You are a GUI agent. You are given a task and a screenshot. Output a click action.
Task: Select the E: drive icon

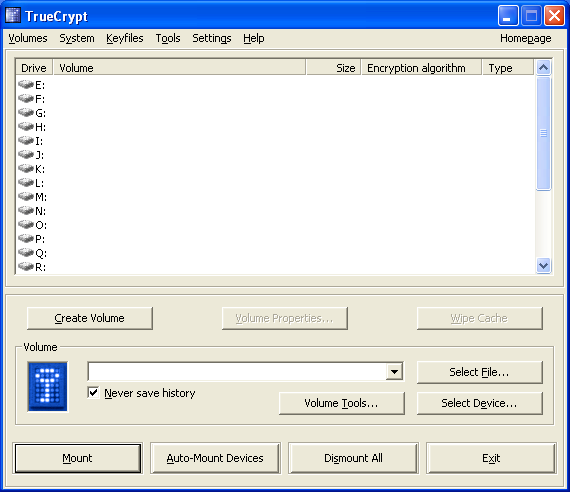click(26, 84)
